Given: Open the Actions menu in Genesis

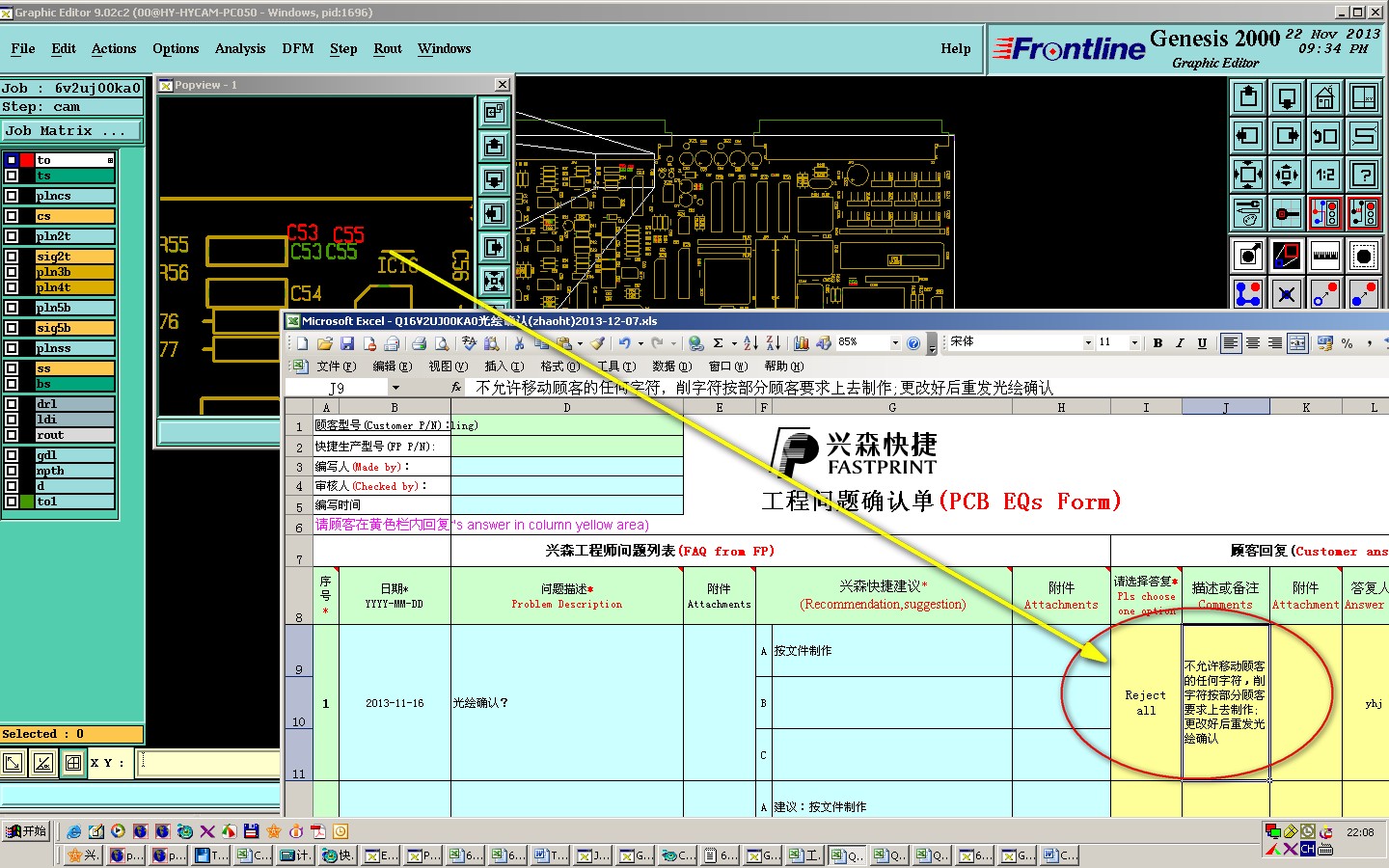Looking at the screenshot, I should click(x=114, y=48).
